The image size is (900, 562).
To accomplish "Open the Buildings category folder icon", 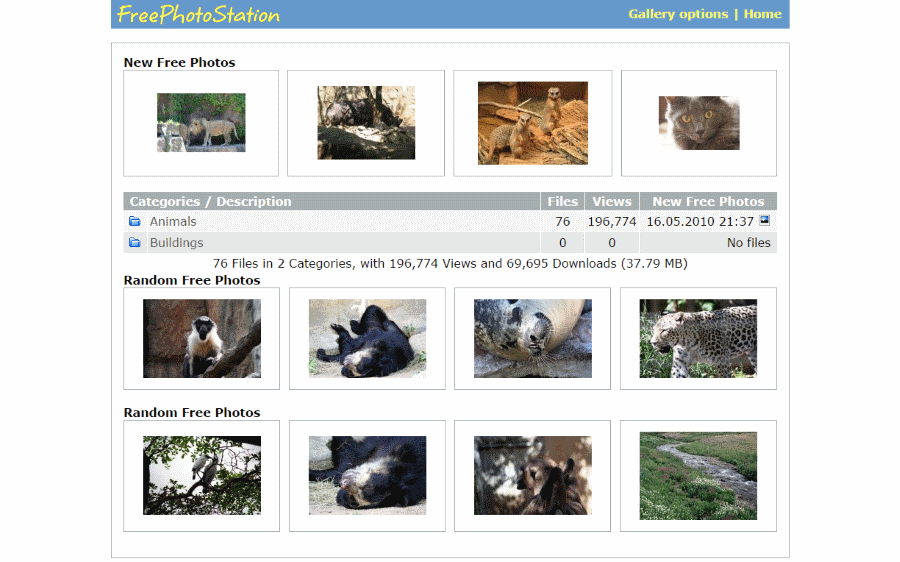I will coord(135,242).
